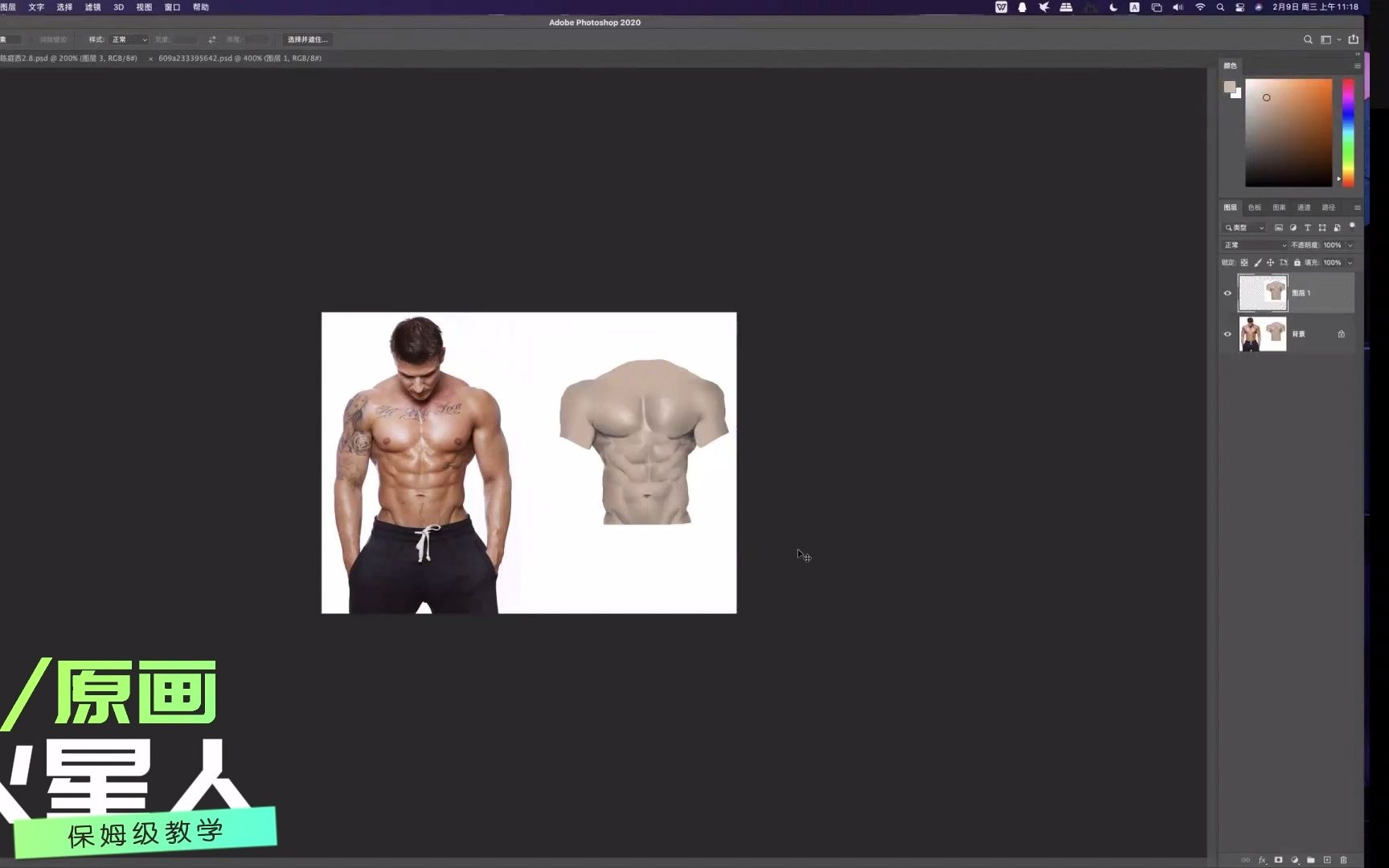The width and height of the screenshot is (1389, 868).
Task: Click the 选择并遮住 button
Action: coord(307,39)
